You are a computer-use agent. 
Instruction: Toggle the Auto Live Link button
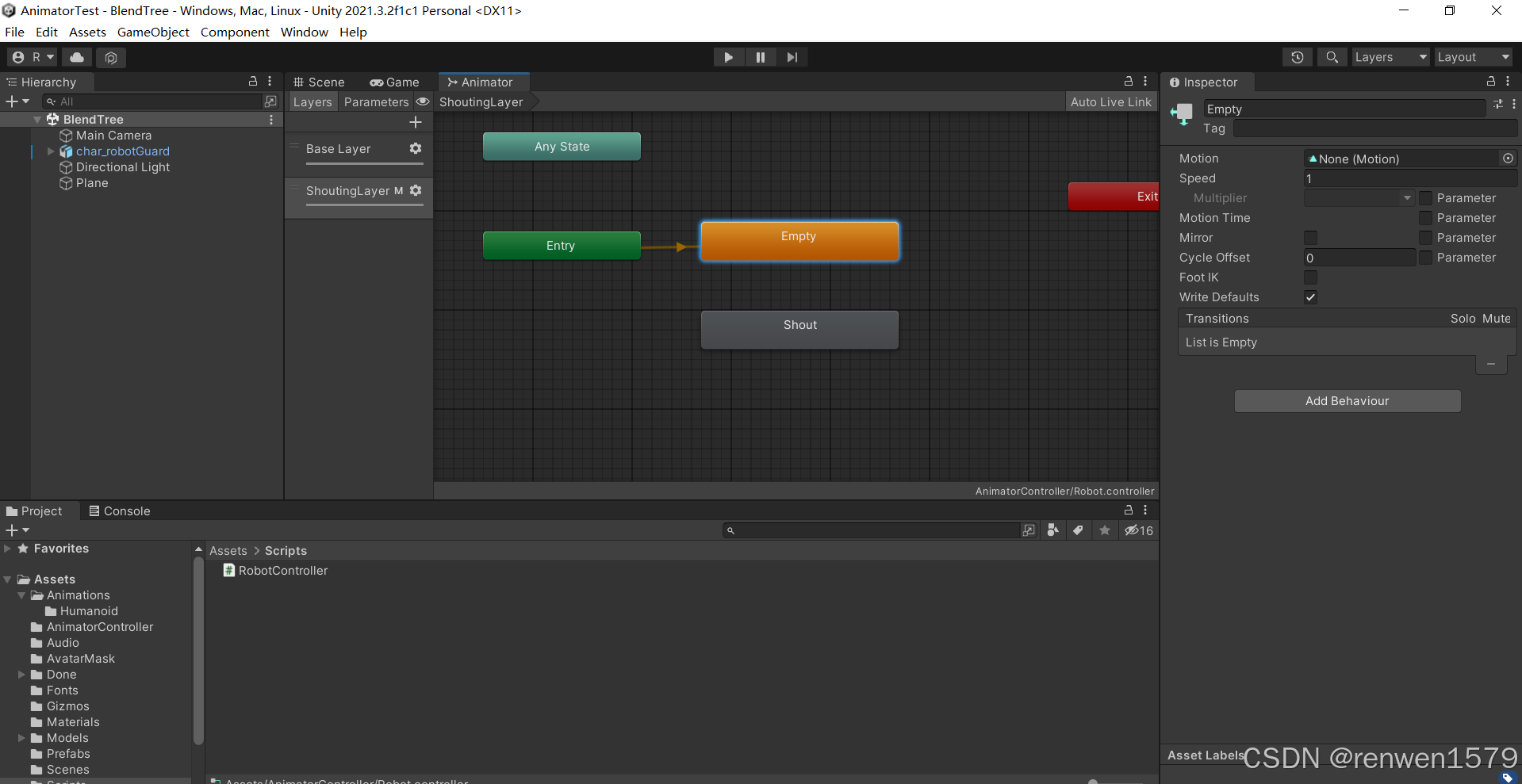pyautogui.click(x=1110, y=102)
